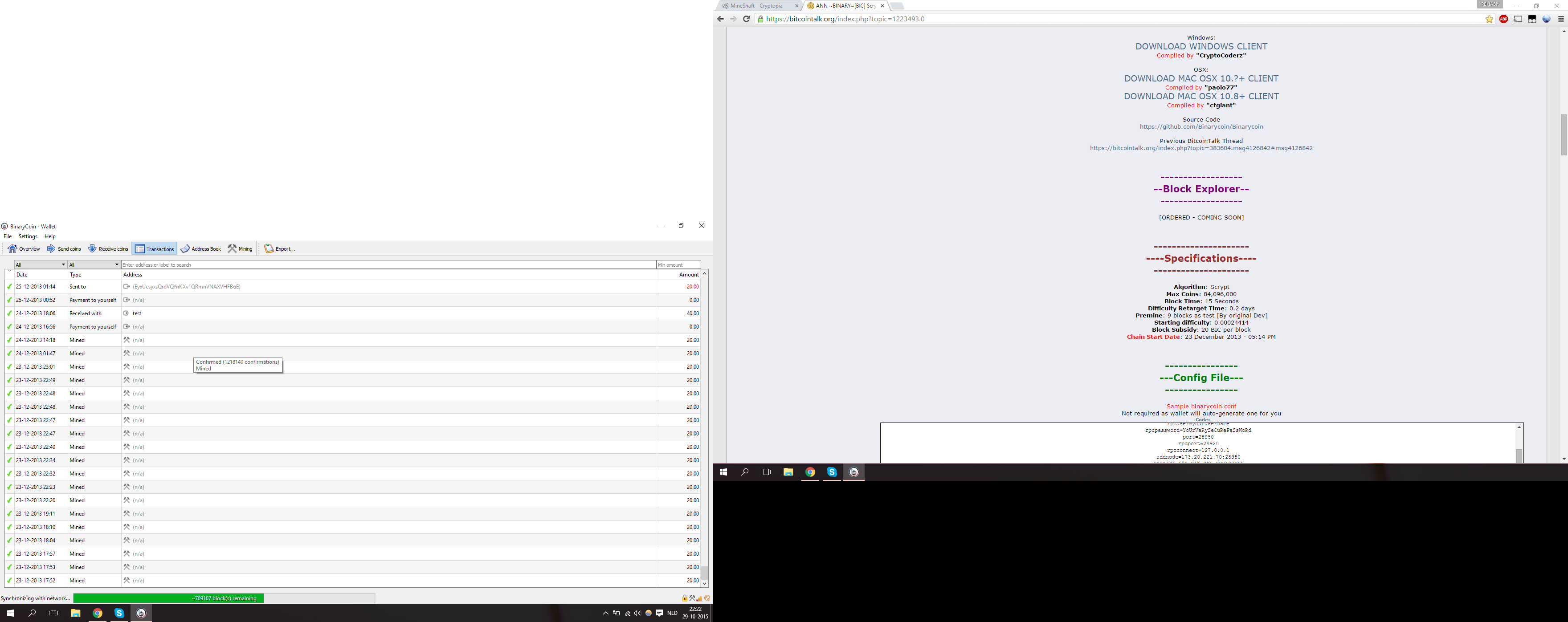The image size is (1568, 622).
Task: Click the Chrome page vertical scrollbar thumb
Action: [1564, 134]
